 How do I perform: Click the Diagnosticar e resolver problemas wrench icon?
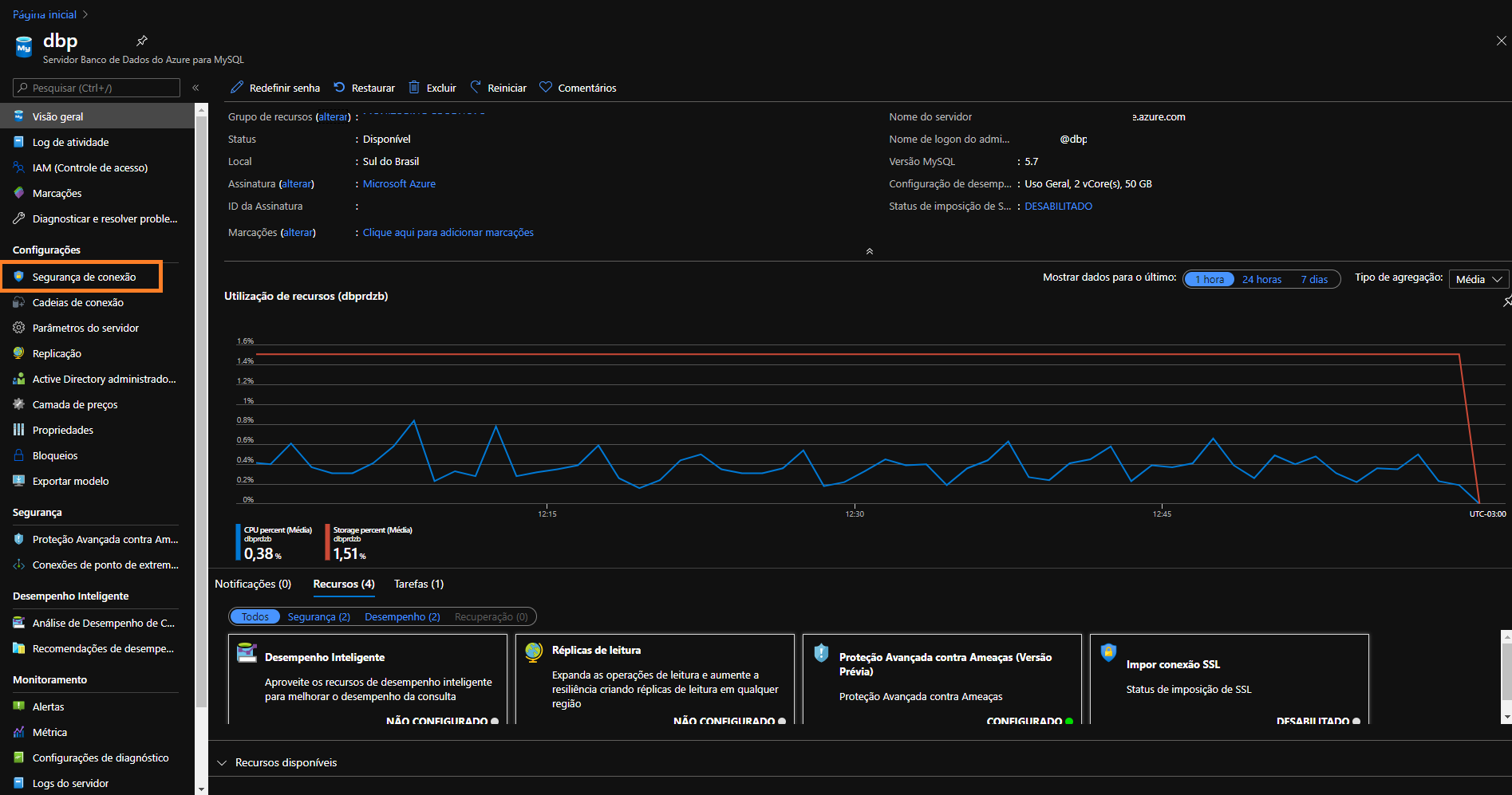click(x=19, y=218)
